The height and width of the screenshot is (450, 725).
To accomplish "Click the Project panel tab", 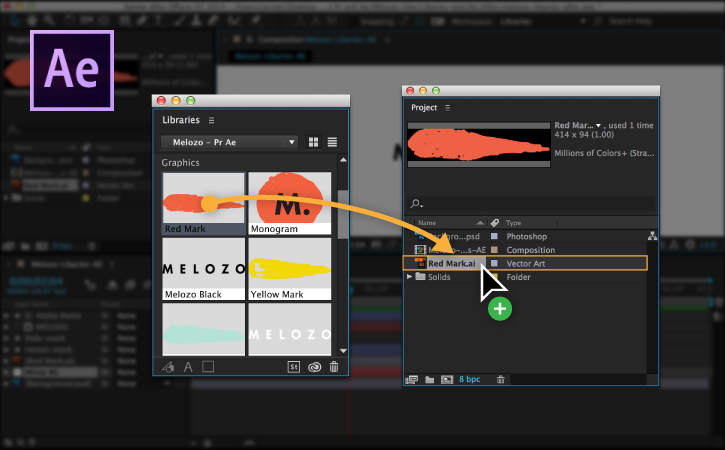I will (x=424, y=107).
